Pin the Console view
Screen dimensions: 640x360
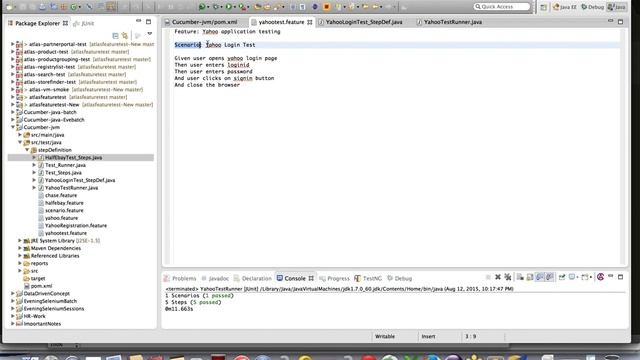pyautogui.click(x=562, y=277)
